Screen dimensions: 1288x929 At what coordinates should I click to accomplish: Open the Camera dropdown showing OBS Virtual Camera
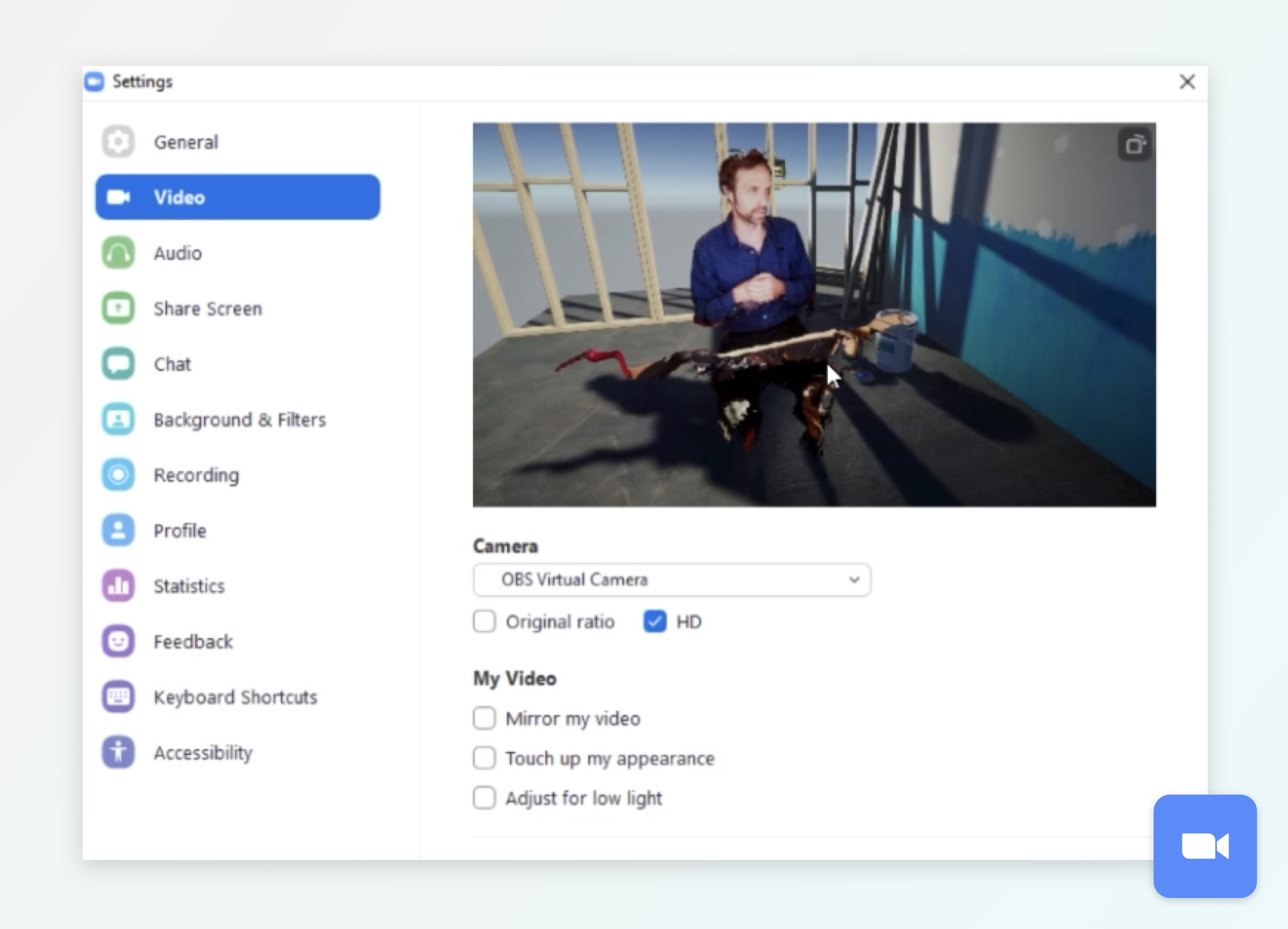[672, 580]
